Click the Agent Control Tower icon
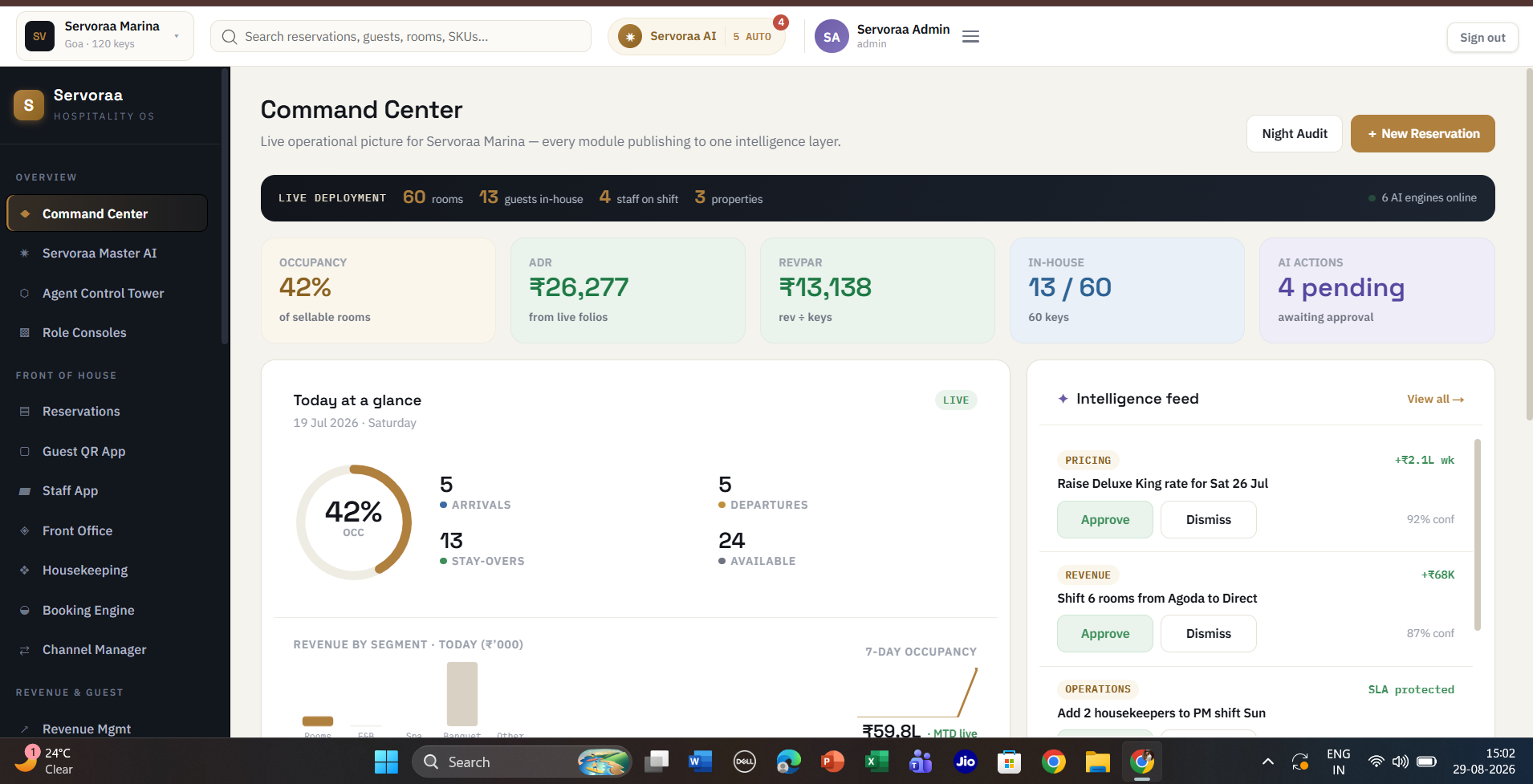 coord(25,294)
